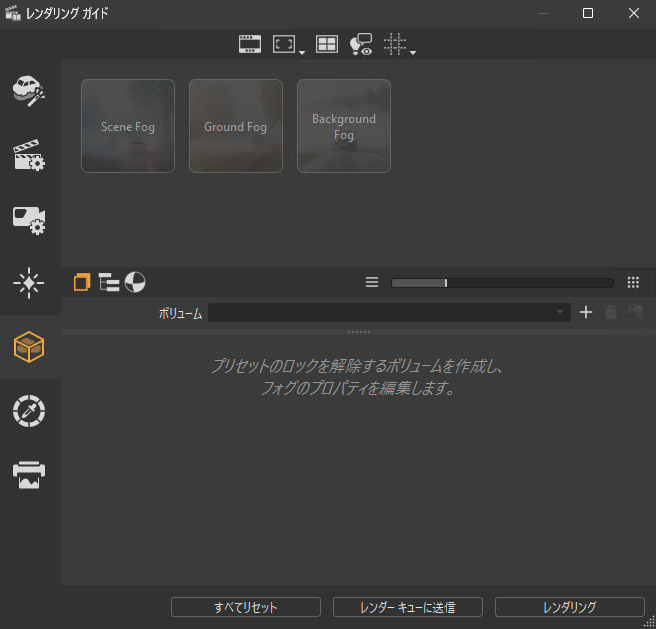
Task: Maximize the レンダリング ガイド window
Action: click(588, 13)
